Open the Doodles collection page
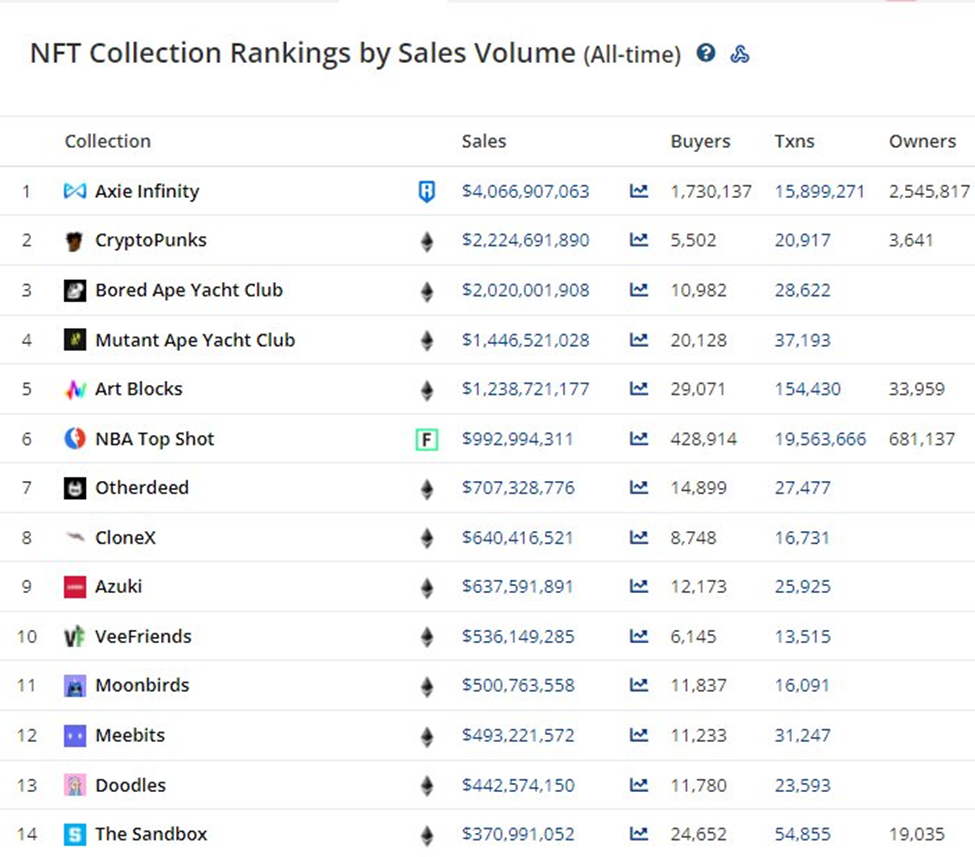Viewport: 975px width, 857px height. (130, 785)
